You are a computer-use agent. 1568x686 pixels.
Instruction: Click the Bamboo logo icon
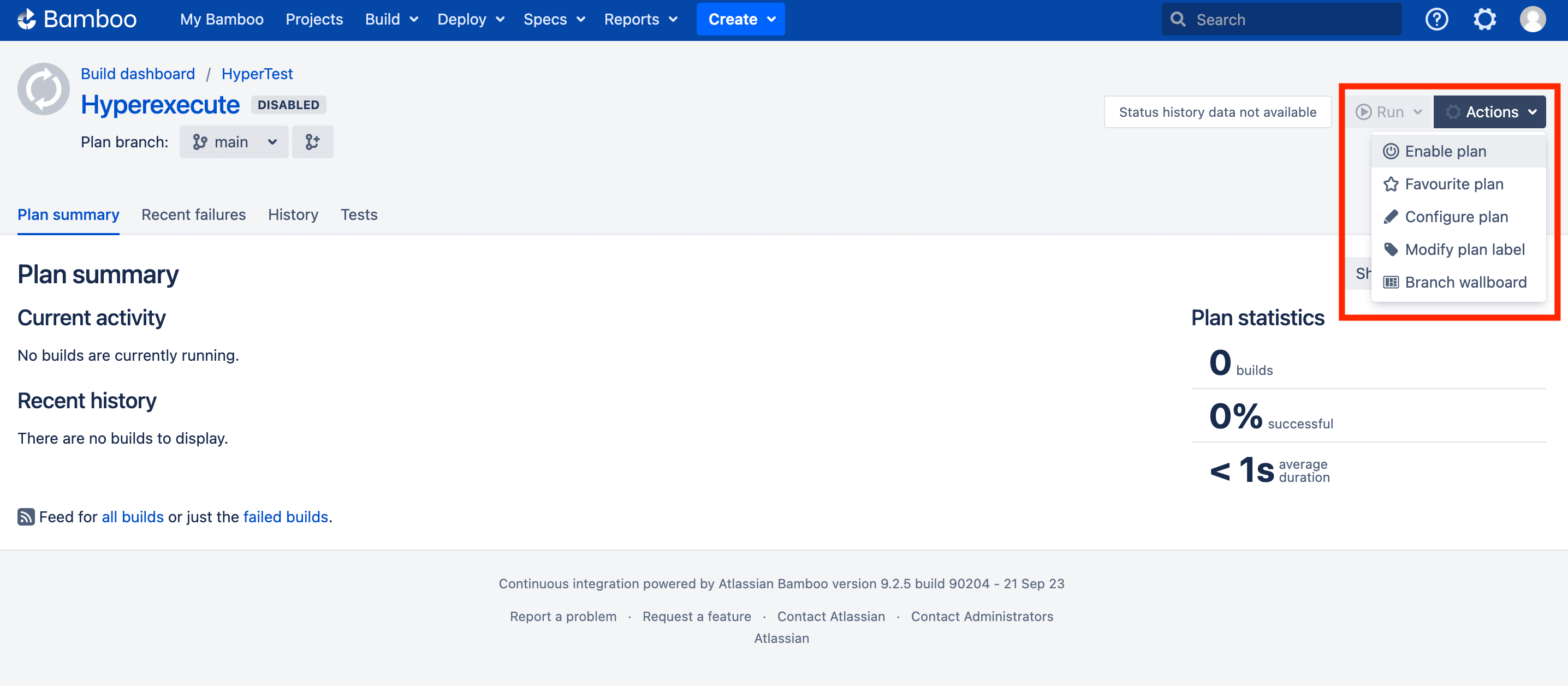tap(27, 20)
